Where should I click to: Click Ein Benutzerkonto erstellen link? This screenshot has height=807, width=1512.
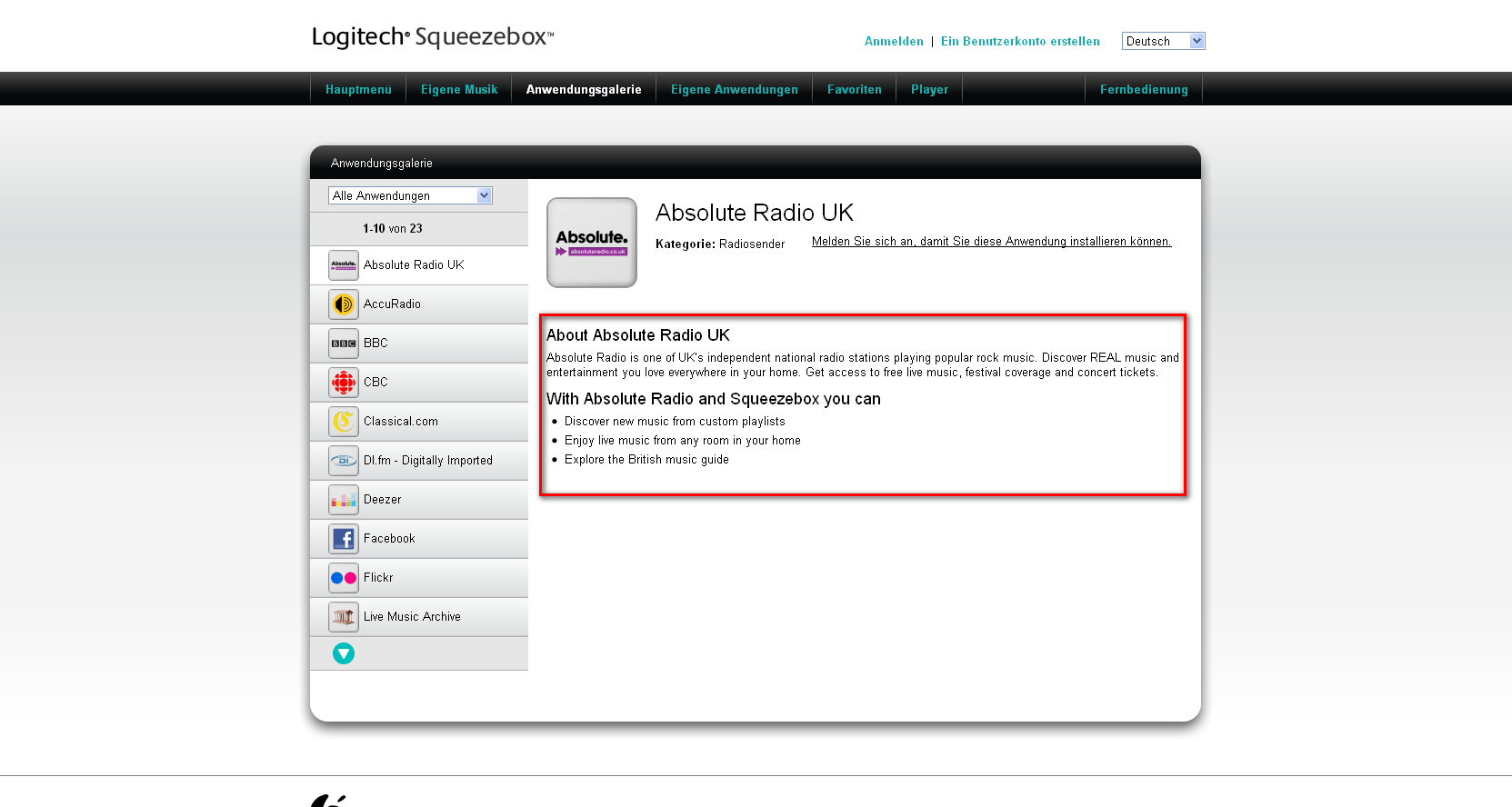1020,41
